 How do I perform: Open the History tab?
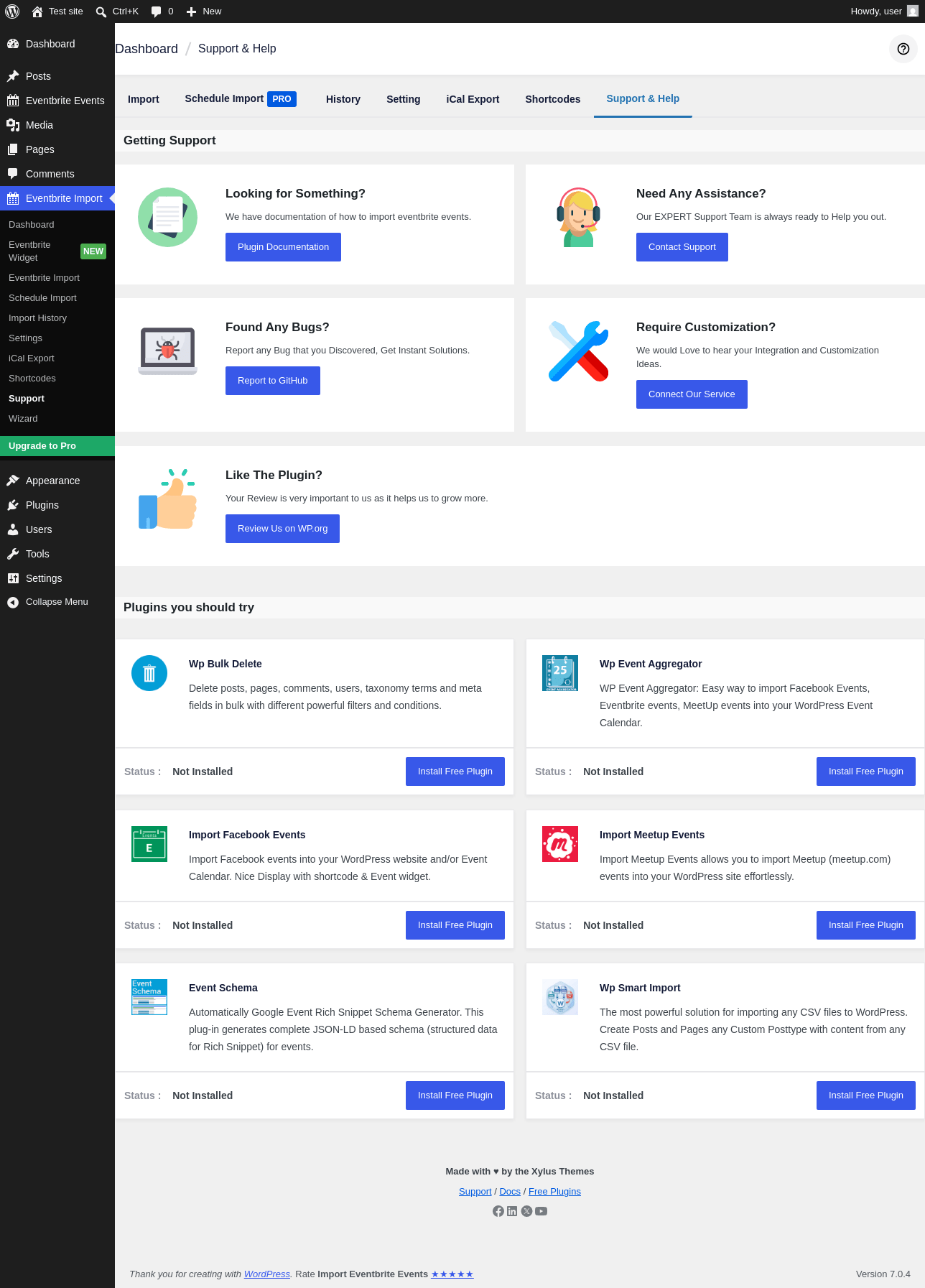[343, 99]
